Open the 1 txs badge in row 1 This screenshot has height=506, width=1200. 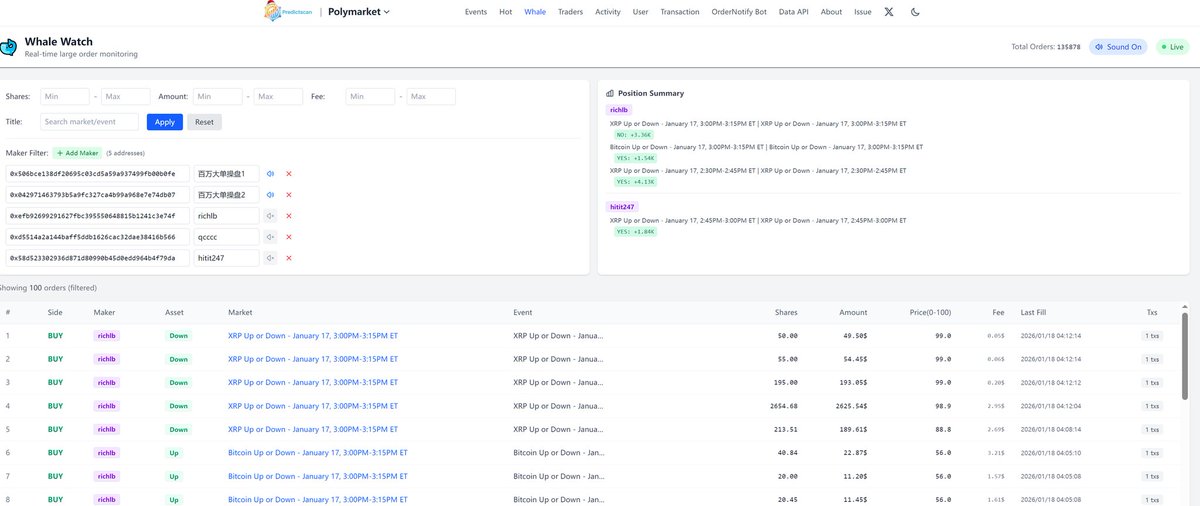pyautogui.click(x=1153, y=335)
